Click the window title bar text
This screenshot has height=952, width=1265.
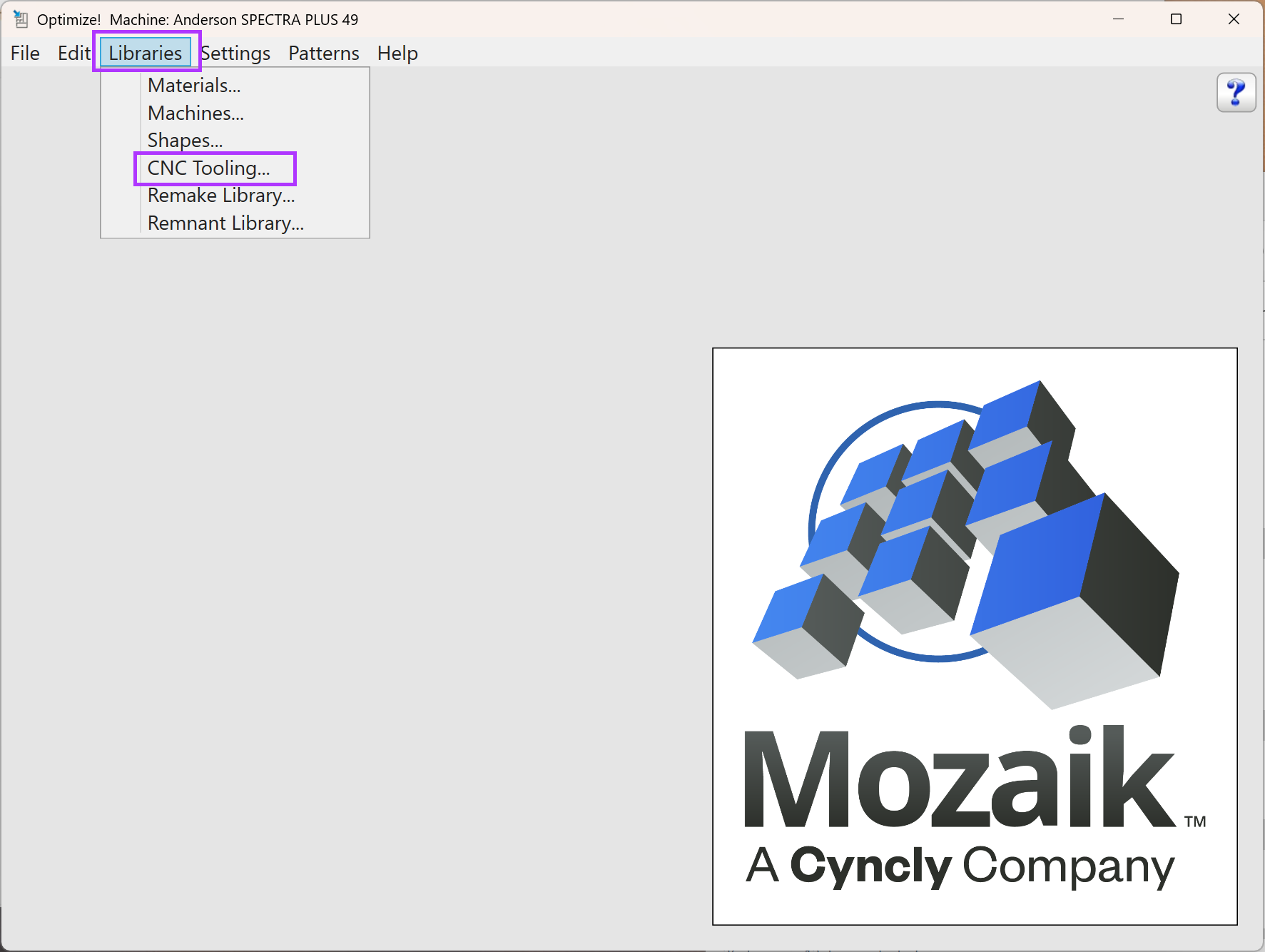tap(198, 19)
